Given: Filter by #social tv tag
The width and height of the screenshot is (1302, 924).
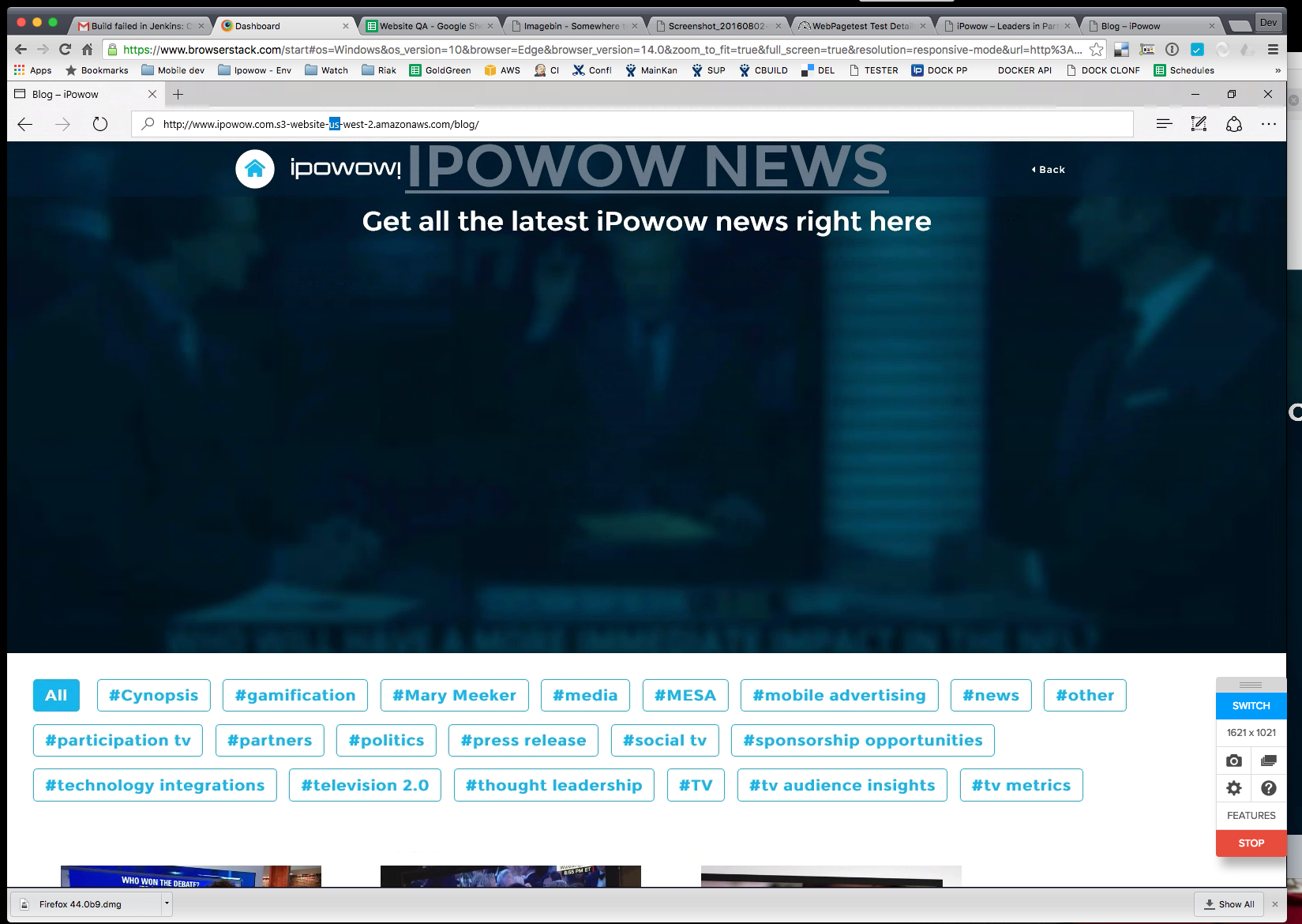Looking at the screenshot, I should coord(665,741).
